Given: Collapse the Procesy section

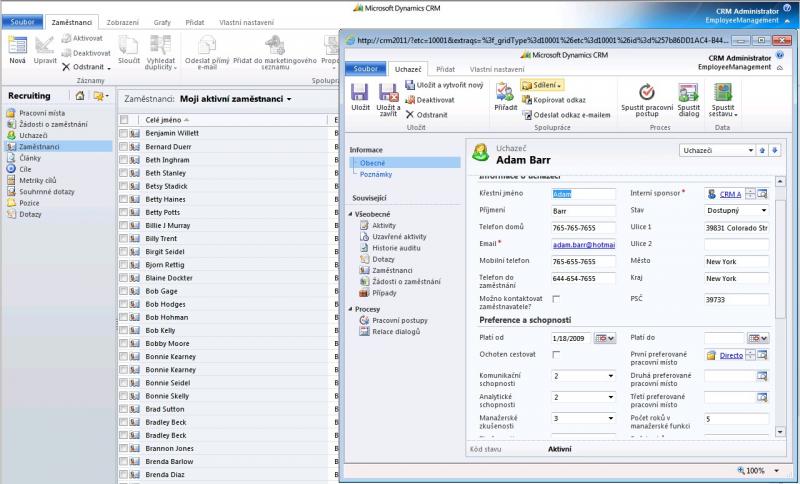Looking at the screenshot, I should click(351, 309).
